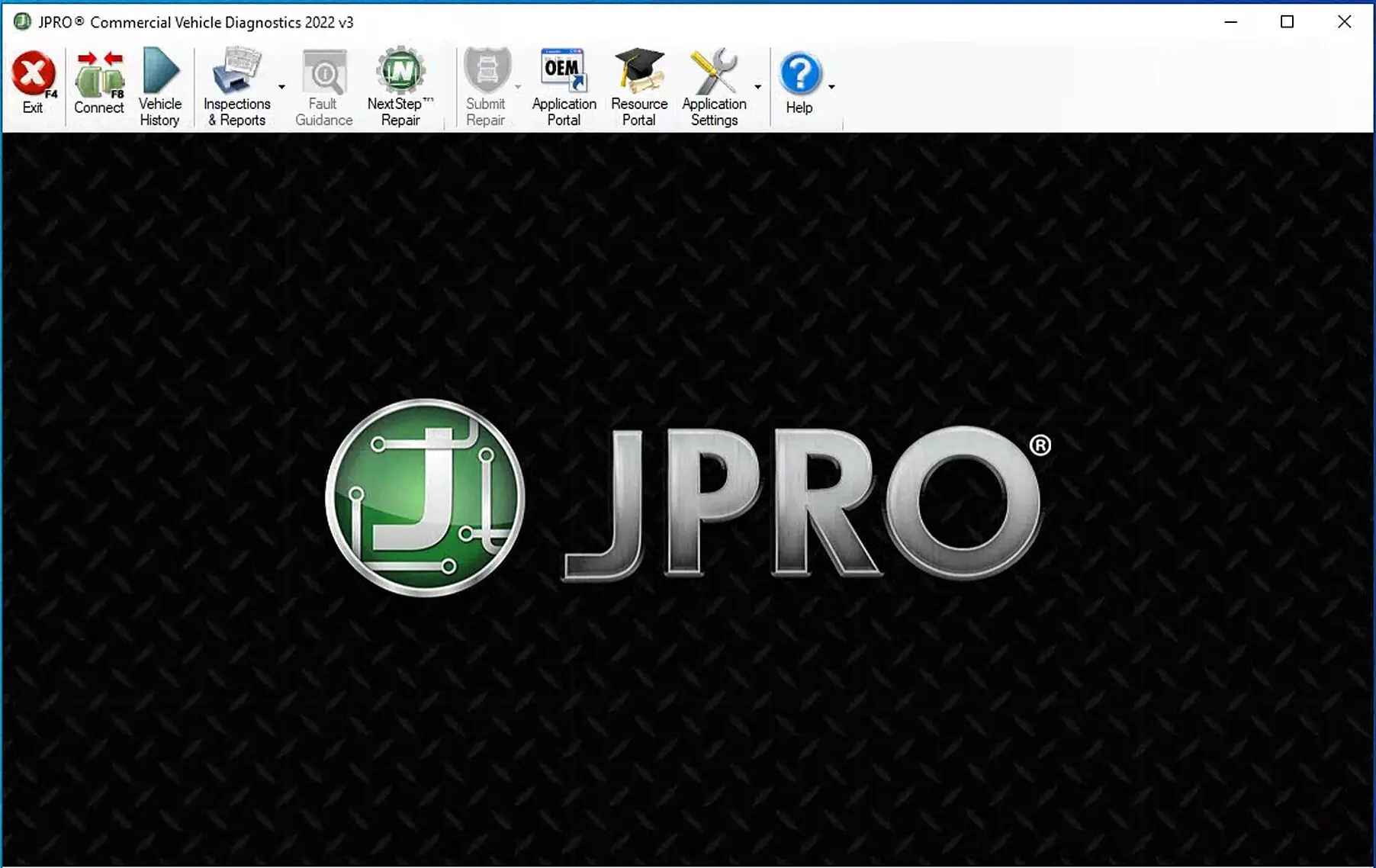Expand the Help dropdown arrow
1376x868 pixels.
click(831, 87)
